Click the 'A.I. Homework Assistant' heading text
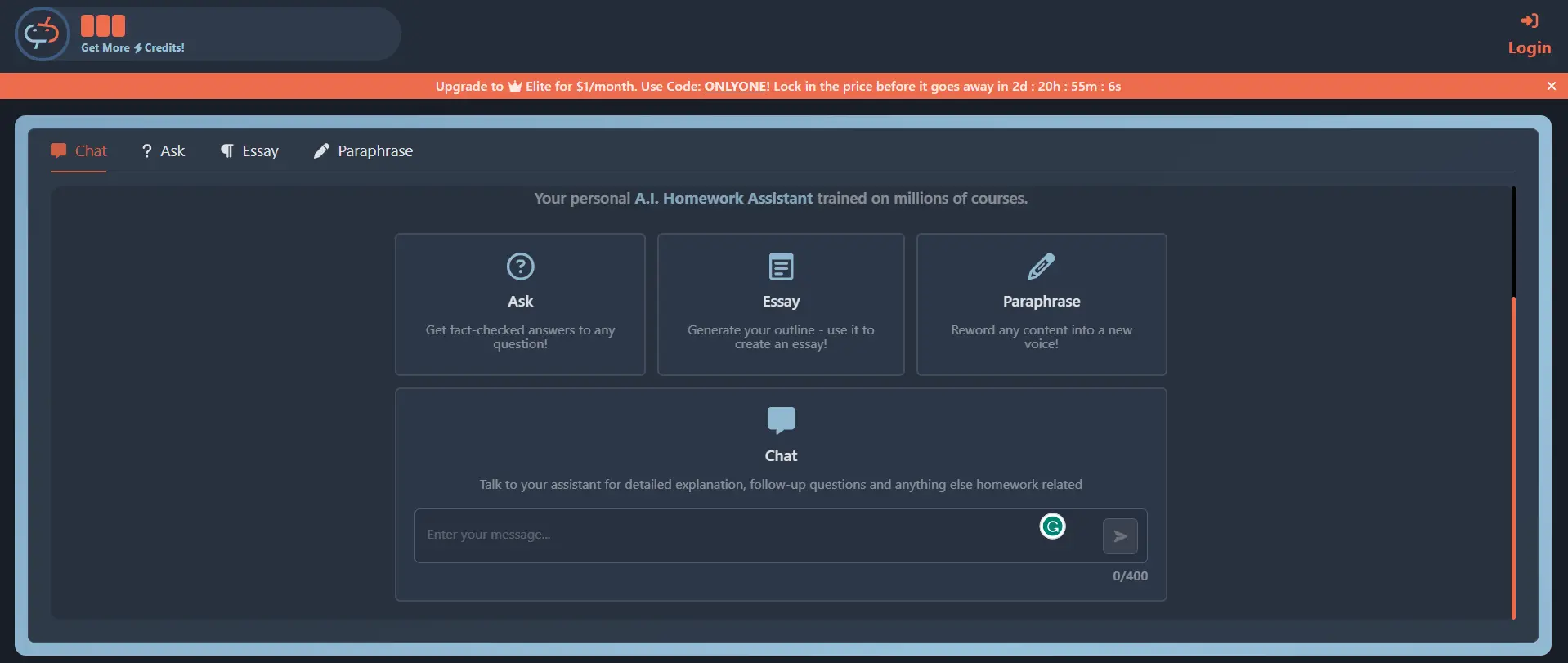Viewport: 1568px width, 663px height. 724,198
